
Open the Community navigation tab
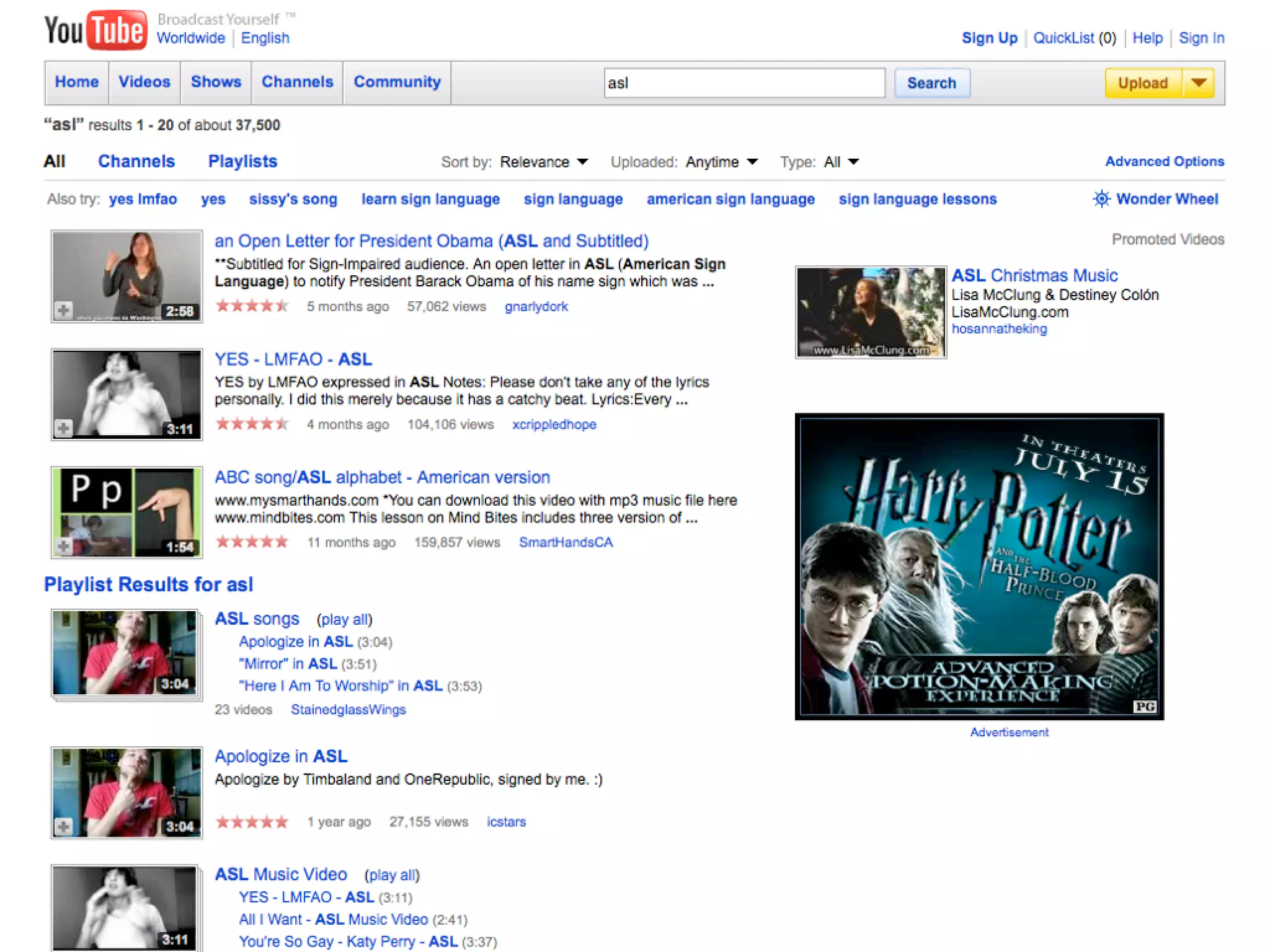click(397, 82)
